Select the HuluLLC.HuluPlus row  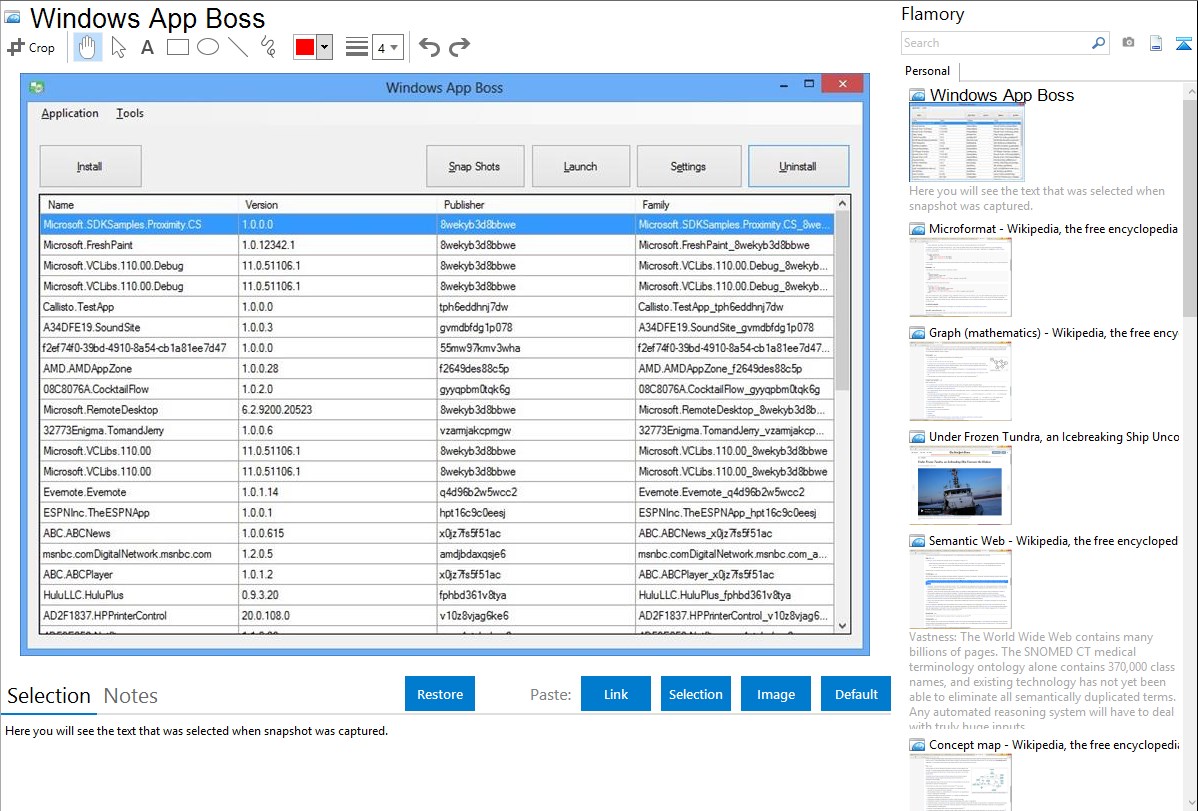(x=437, y=595)
